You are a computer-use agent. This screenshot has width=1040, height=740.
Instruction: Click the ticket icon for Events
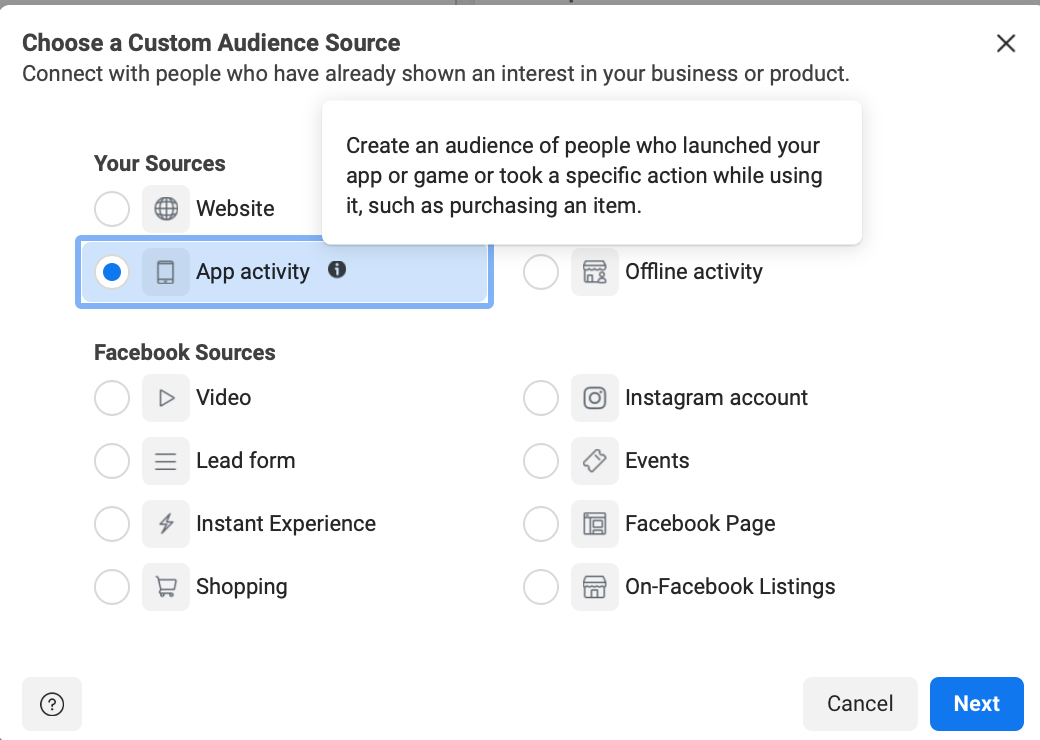tap(595, 461)
